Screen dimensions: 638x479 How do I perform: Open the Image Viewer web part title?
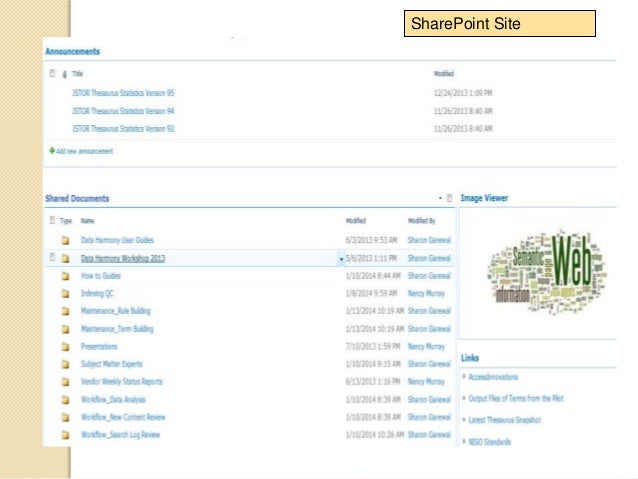[x=484, y=198]
